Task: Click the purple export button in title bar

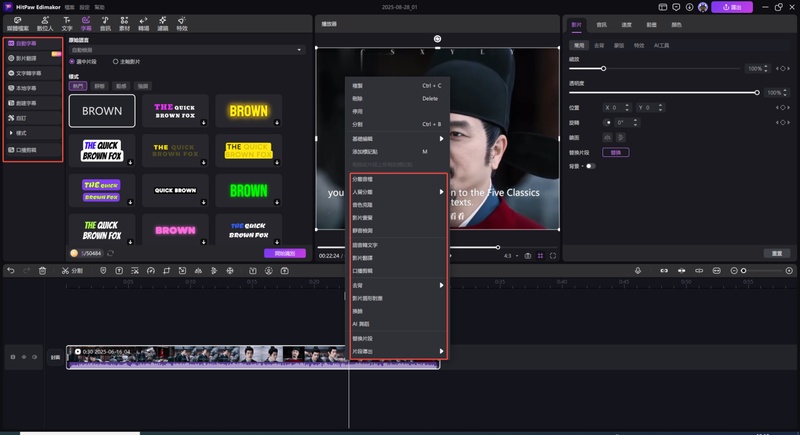Action: coord(732,7)
